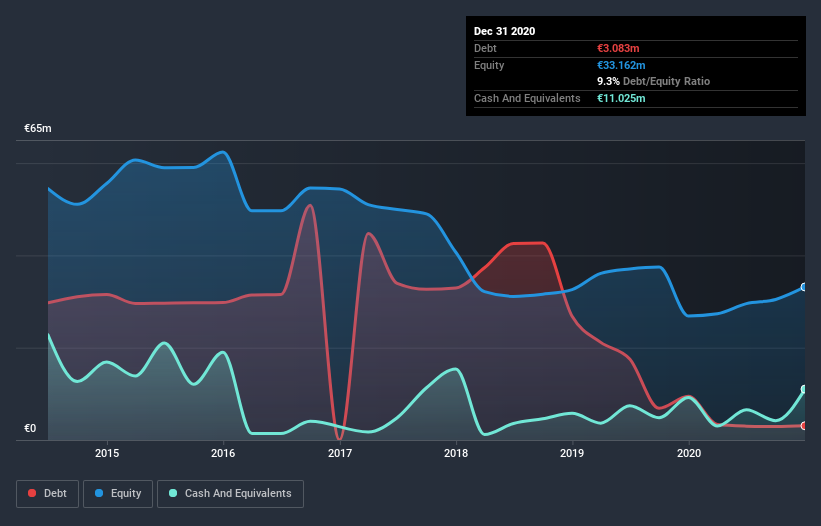Screen dimensions: 821x526
Task: Click the teal Cash And Equivalents legend dot
Action: click(173, 493)
